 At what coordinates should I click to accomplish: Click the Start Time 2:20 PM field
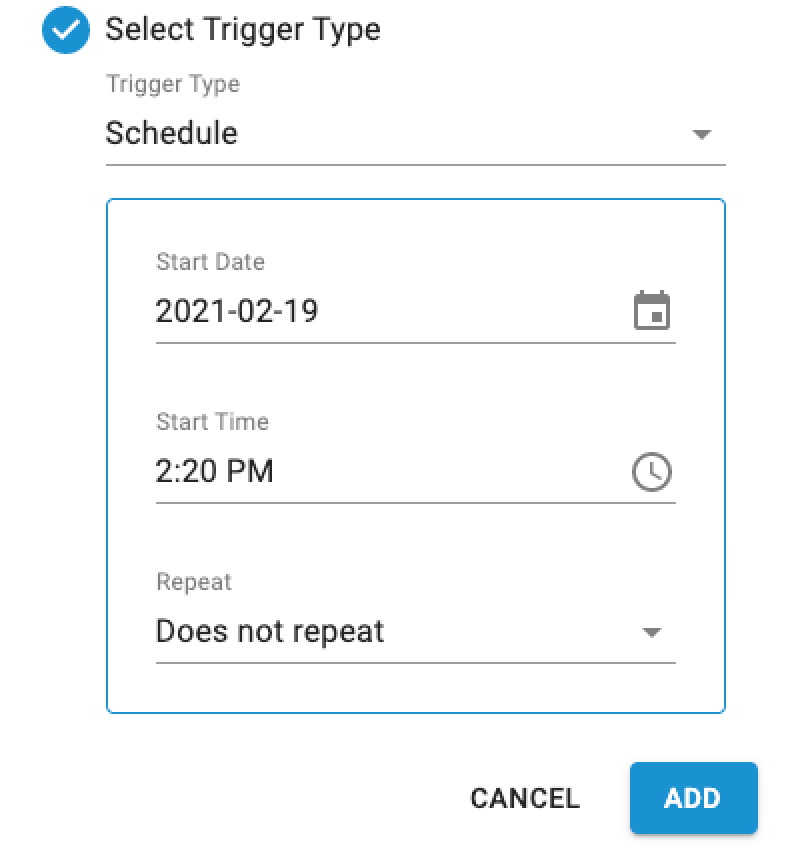(416, 472)
